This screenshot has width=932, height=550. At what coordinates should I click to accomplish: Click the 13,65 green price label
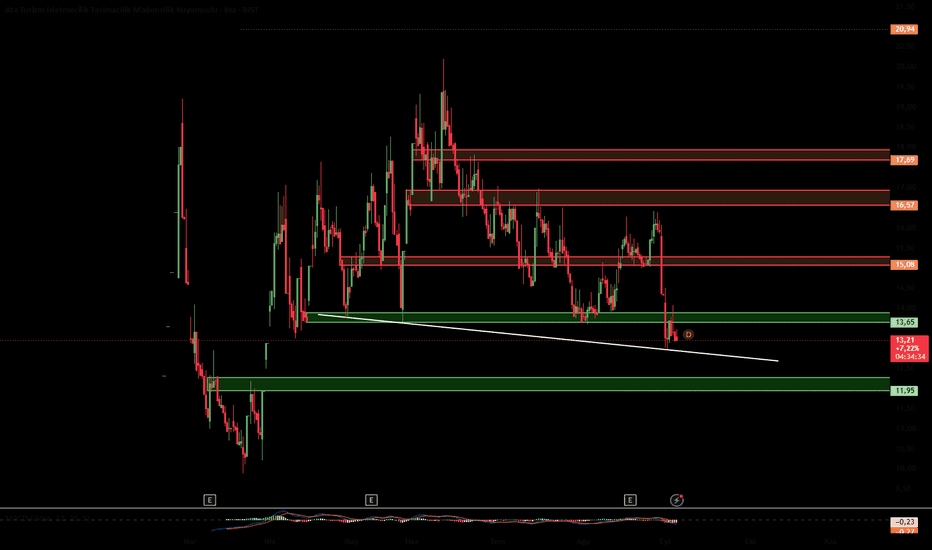point(904,322)
